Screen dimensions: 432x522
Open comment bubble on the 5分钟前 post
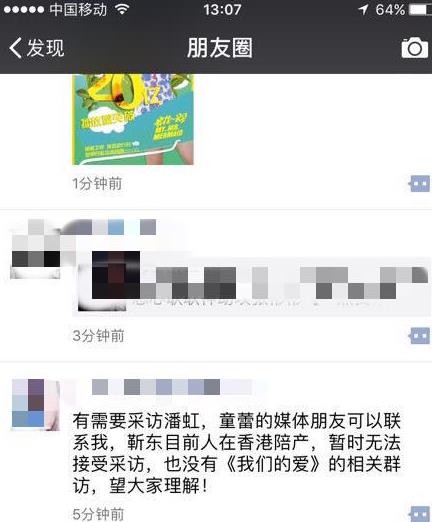pos(419,513)
